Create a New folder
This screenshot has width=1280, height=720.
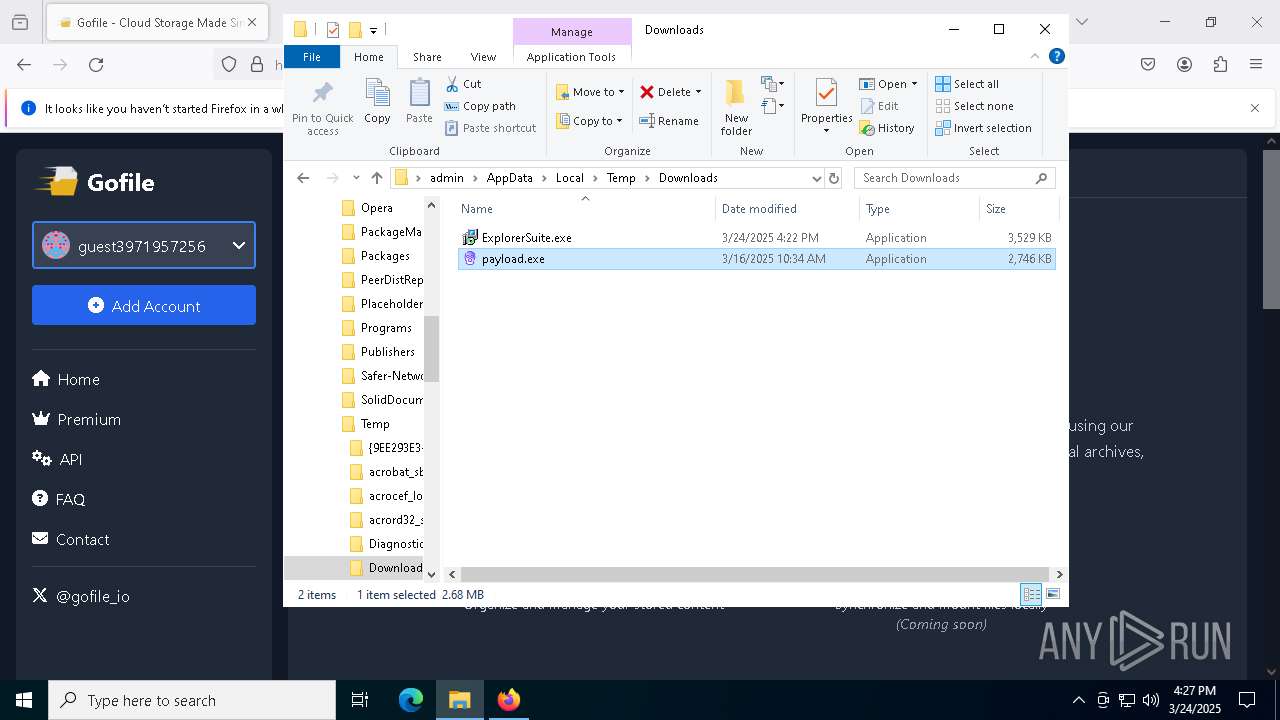[736, 108]
